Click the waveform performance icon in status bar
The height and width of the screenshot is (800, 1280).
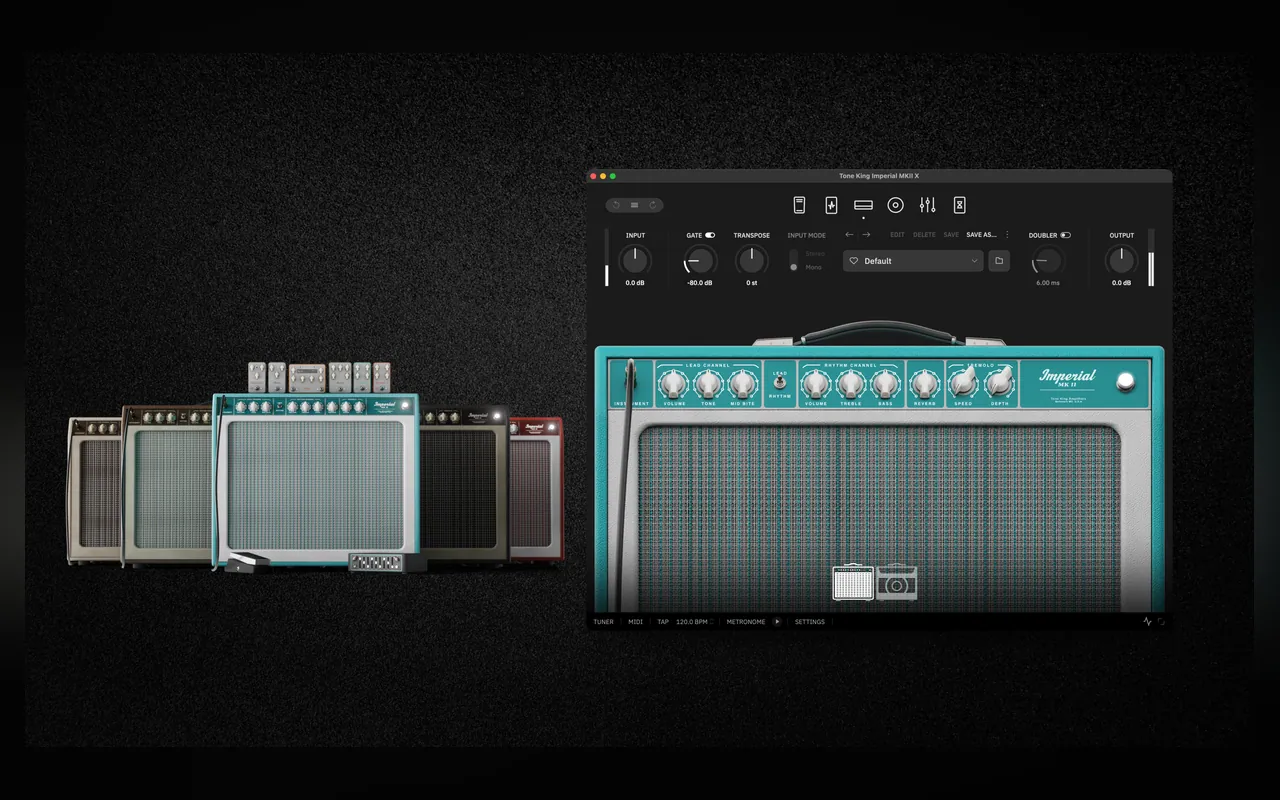1148,621
